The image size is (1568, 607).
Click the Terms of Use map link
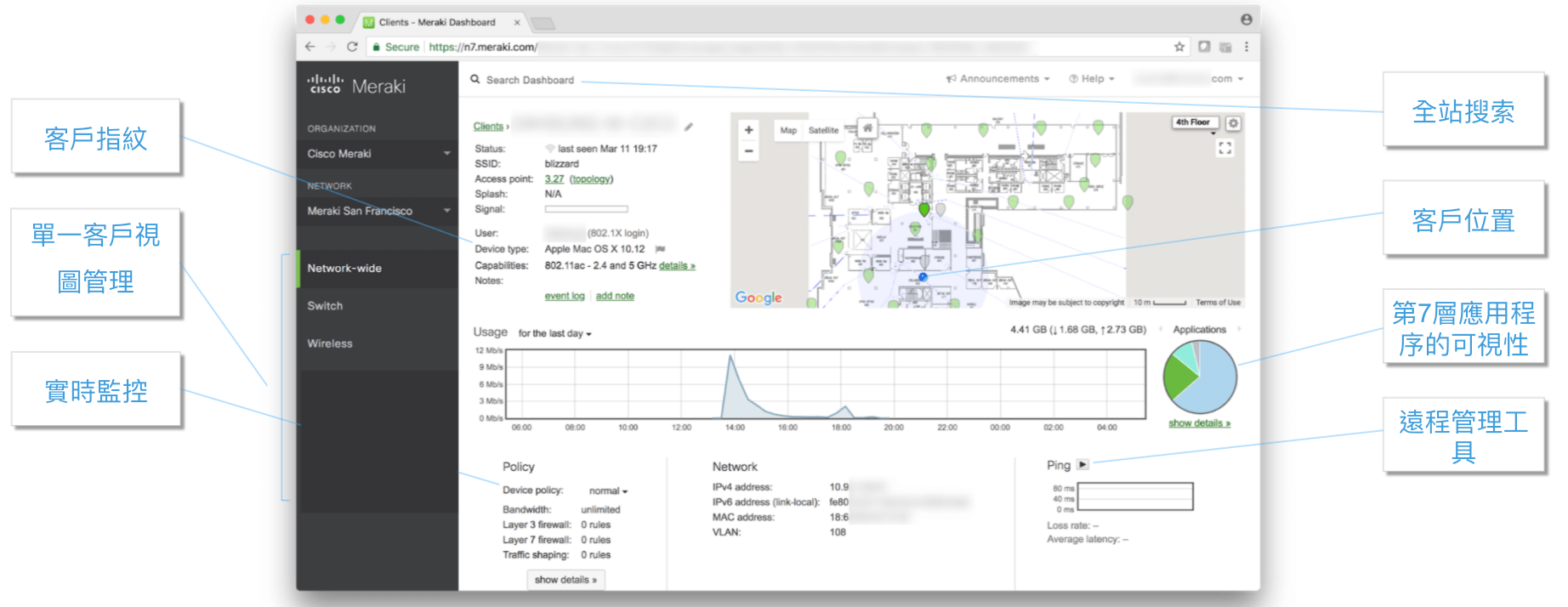coord(1218,303)
